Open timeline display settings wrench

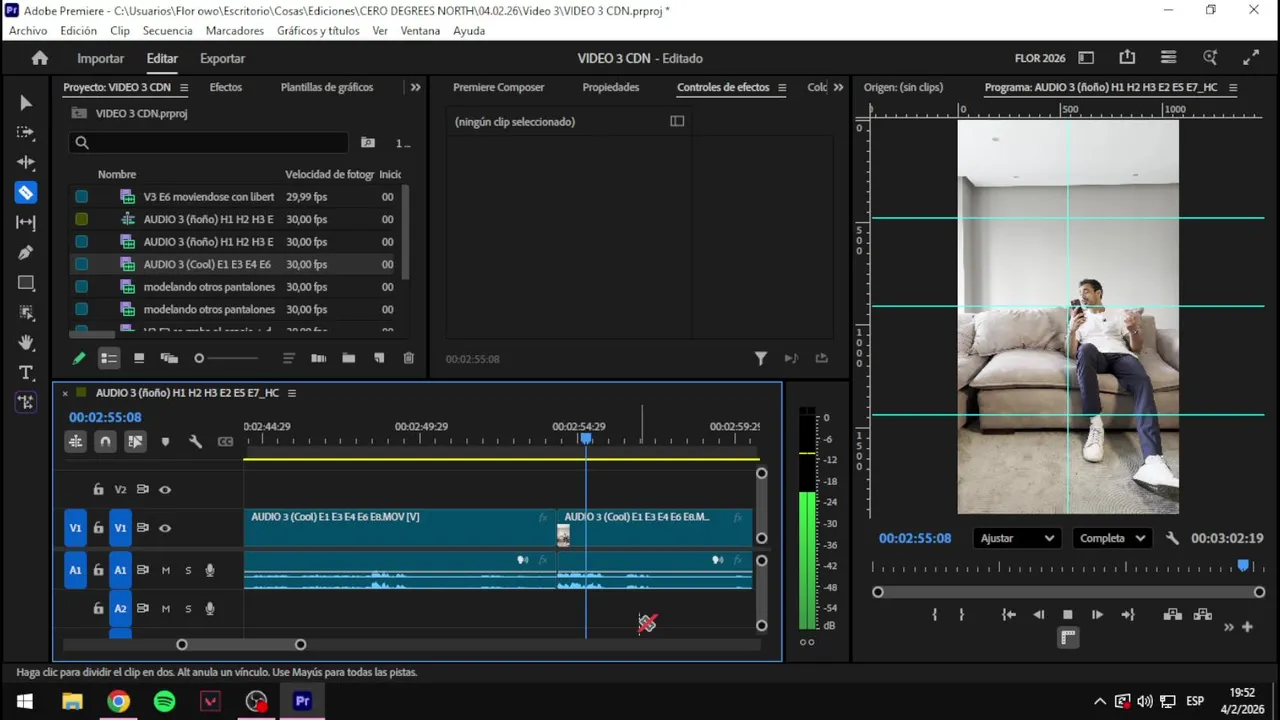click(195, 441)
